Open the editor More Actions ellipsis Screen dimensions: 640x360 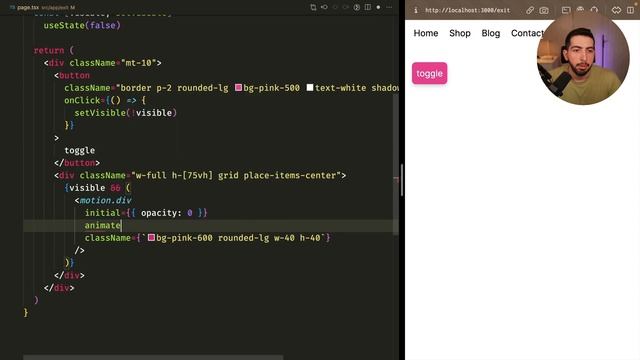coord(389,7)
